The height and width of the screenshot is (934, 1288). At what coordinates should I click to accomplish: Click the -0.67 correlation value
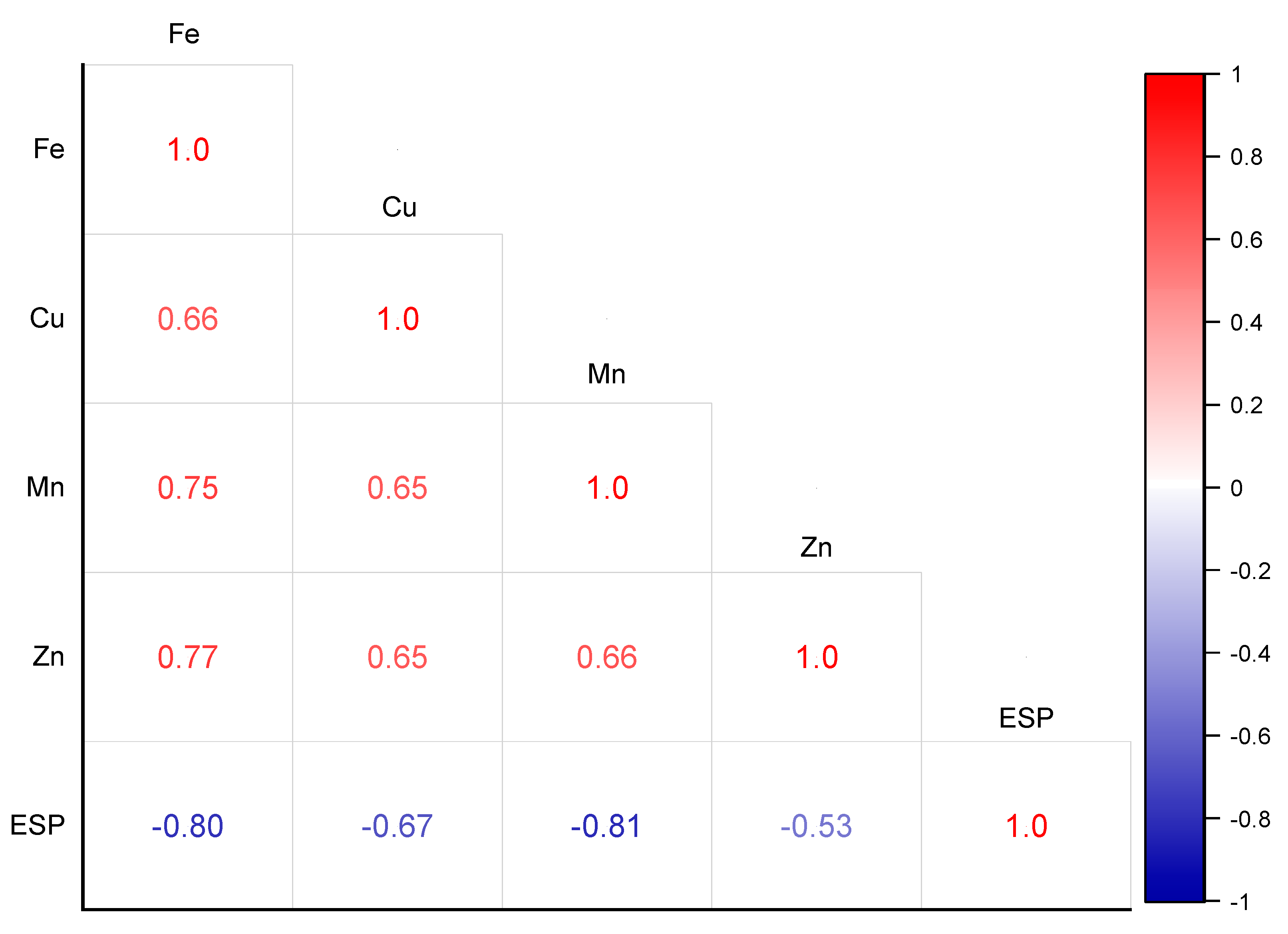click(397, 826)
